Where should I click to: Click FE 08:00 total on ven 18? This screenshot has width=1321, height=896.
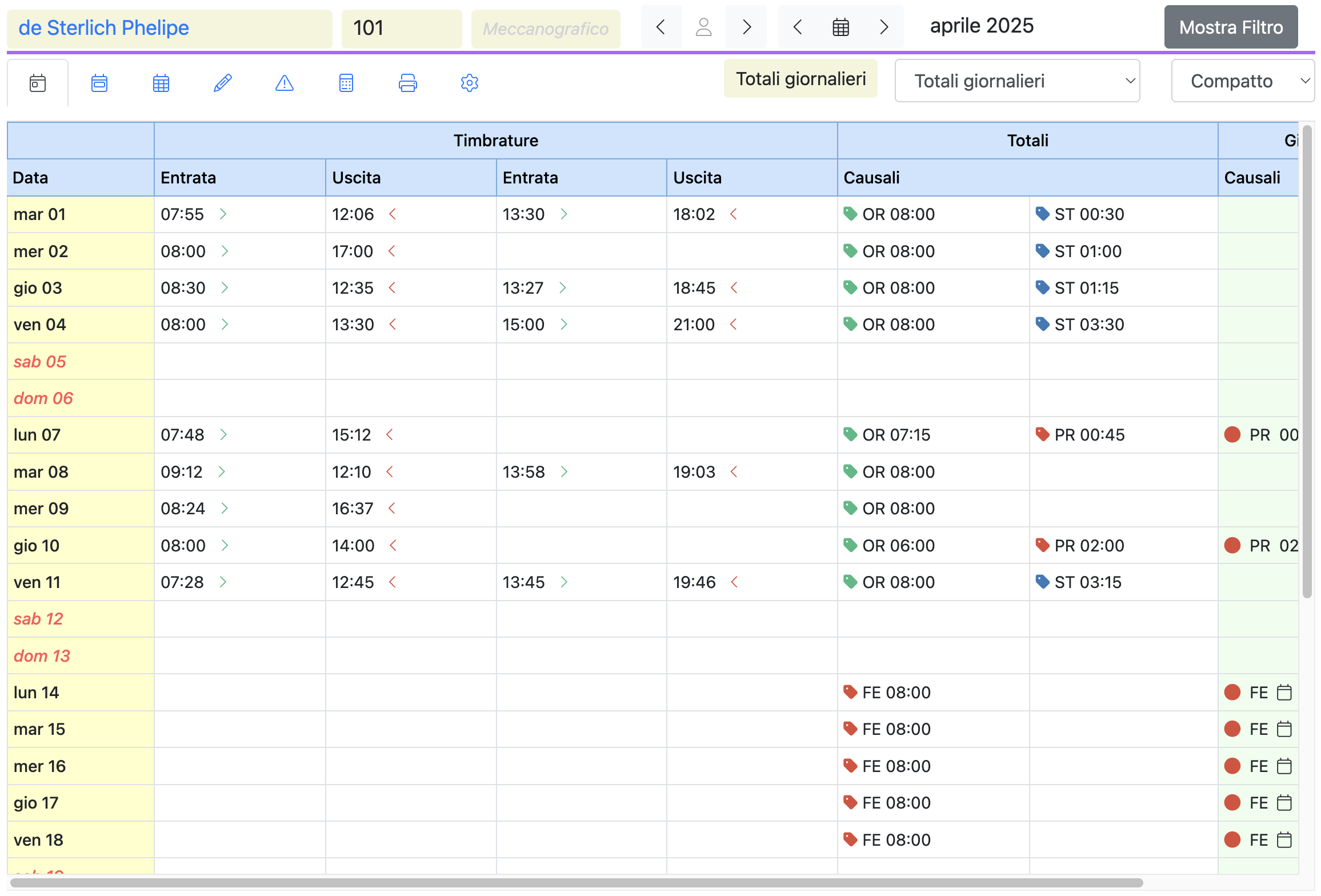(x=896, y=840)
